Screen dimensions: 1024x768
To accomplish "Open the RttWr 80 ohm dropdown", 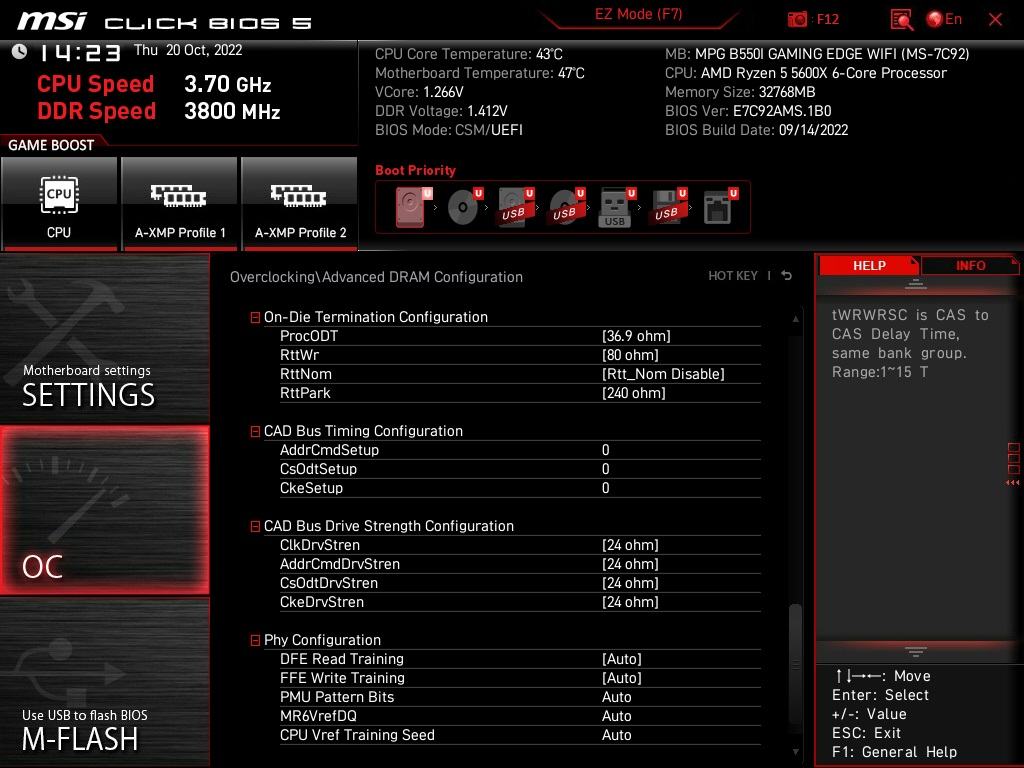I will (x=630, y=355).
